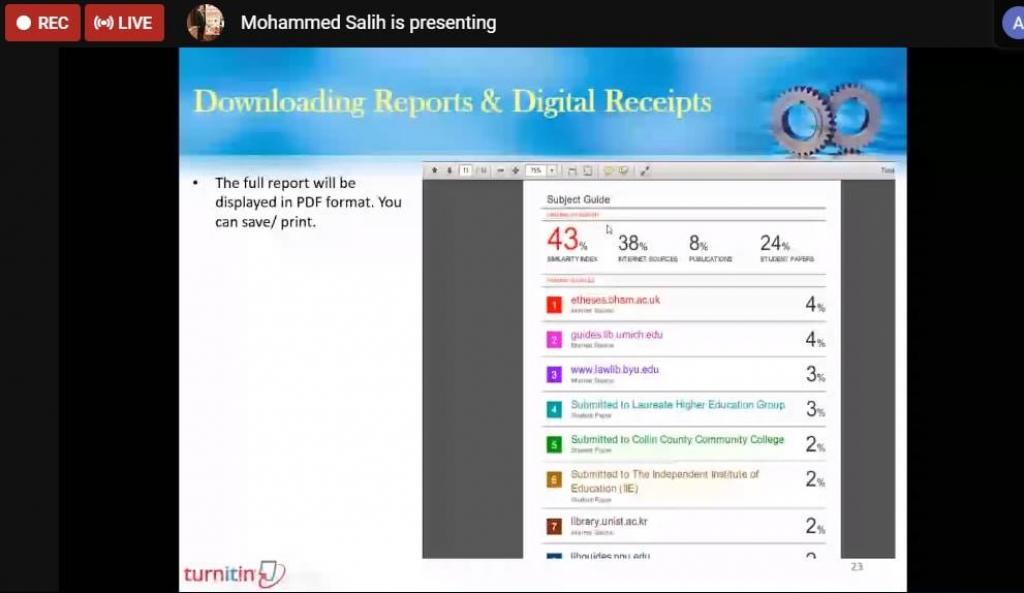Image resolution: width=1024 pixels, height=593 pixels.
Task: Zoom out using the minus icon
Action: tap(500, 171)
